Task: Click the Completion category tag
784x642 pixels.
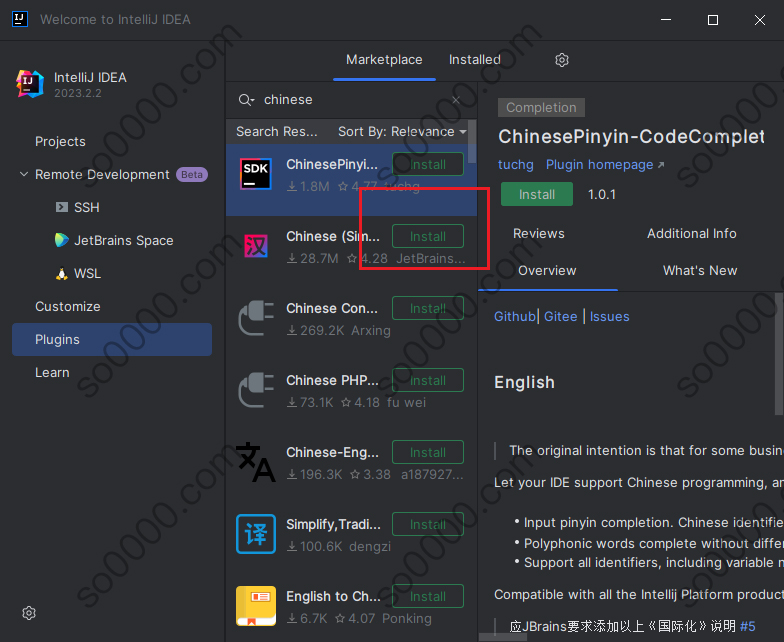Action: [541, 108]
